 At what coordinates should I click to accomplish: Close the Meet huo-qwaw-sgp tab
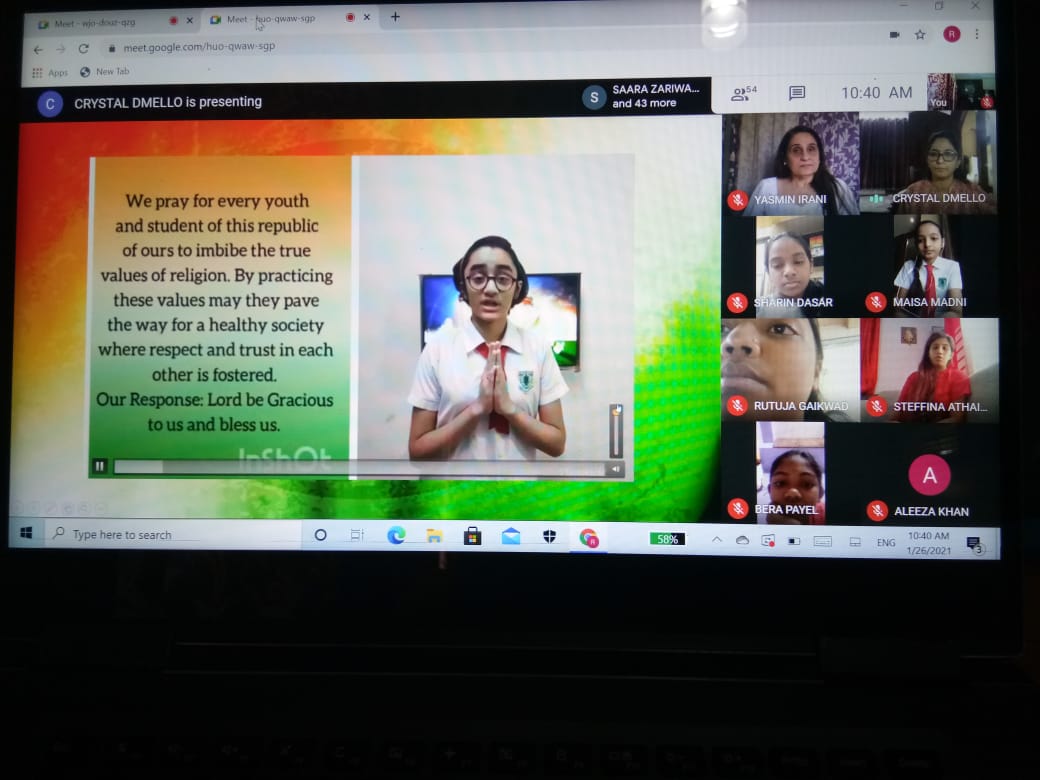click(x=367, y=17)
